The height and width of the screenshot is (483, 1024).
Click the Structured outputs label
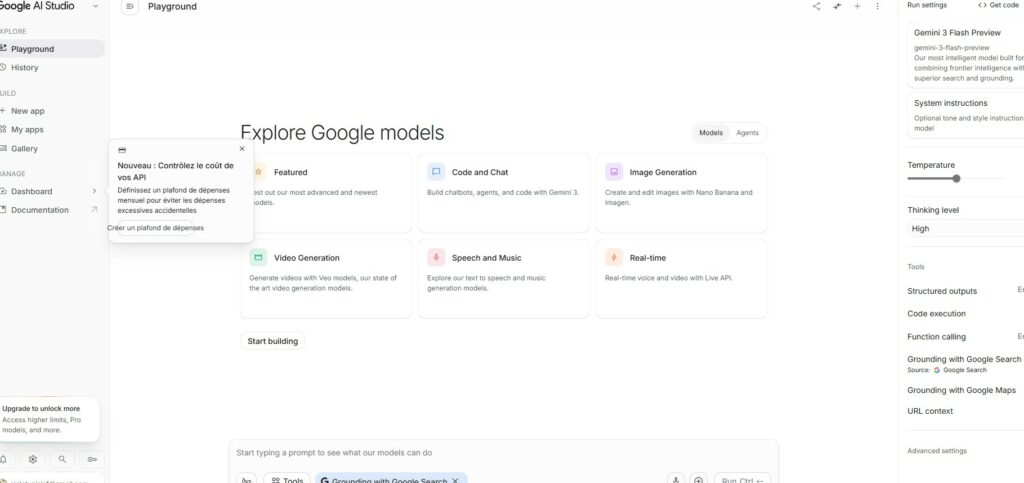coord(942,291)
